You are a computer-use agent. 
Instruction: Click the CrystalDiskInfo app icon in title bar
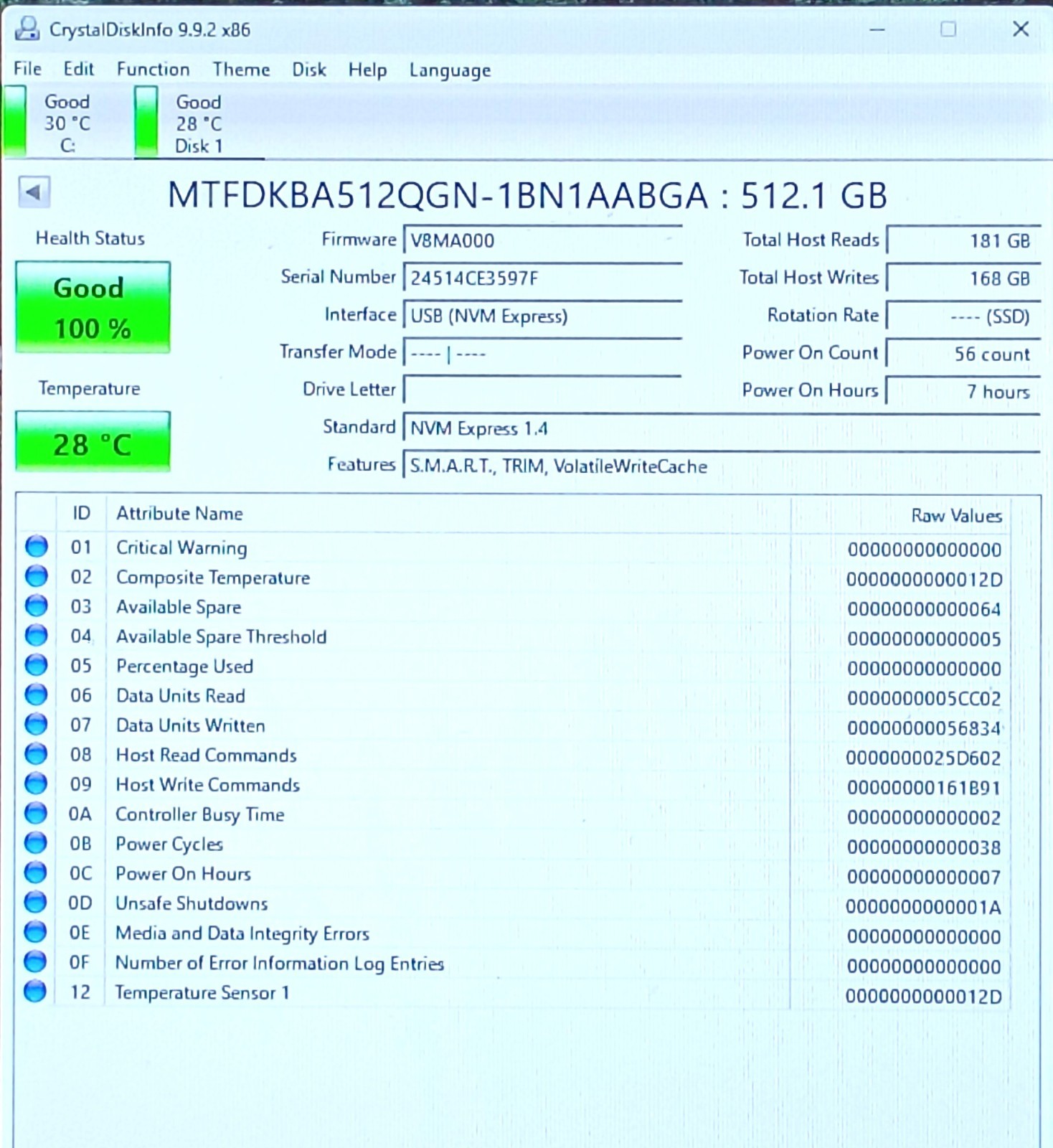coord(28,29)
